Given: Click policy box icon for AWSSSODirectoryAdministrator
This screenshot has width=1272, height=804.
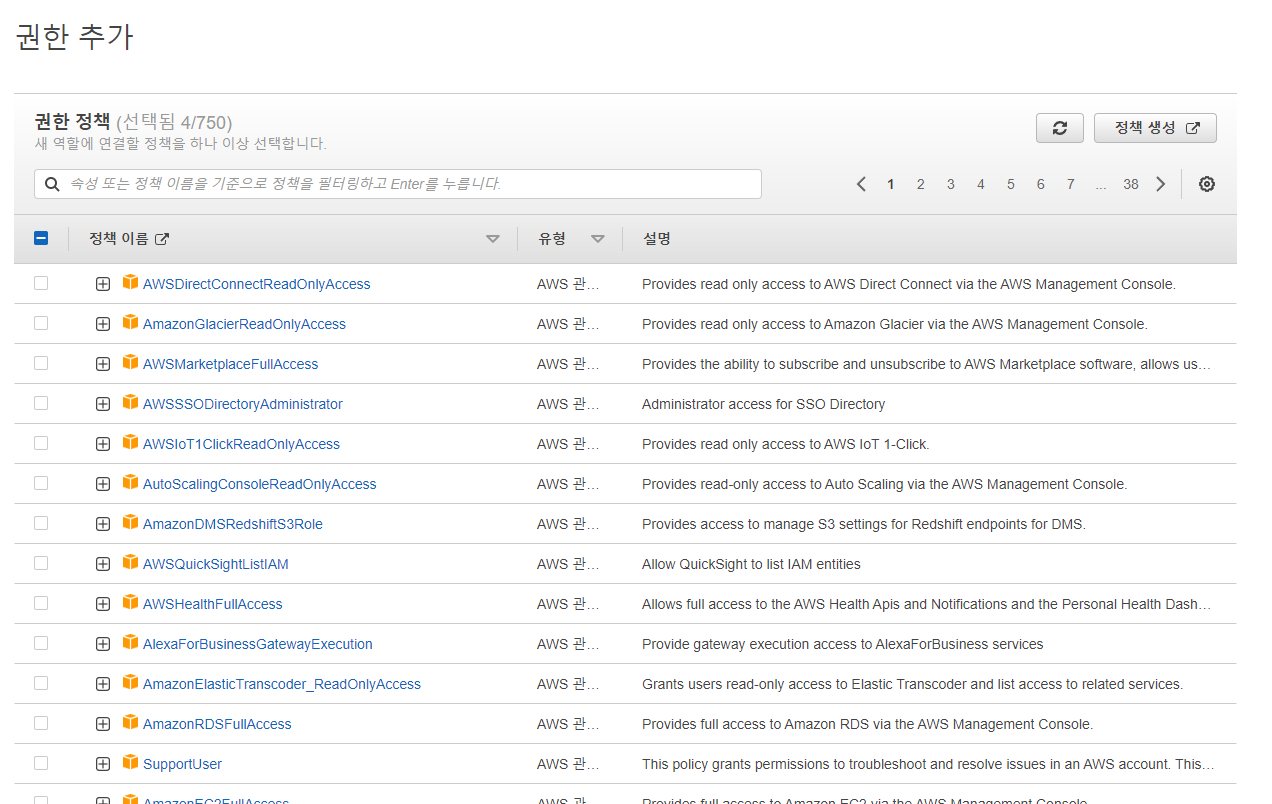Looking at the screenshot, I should coord(130,403).
